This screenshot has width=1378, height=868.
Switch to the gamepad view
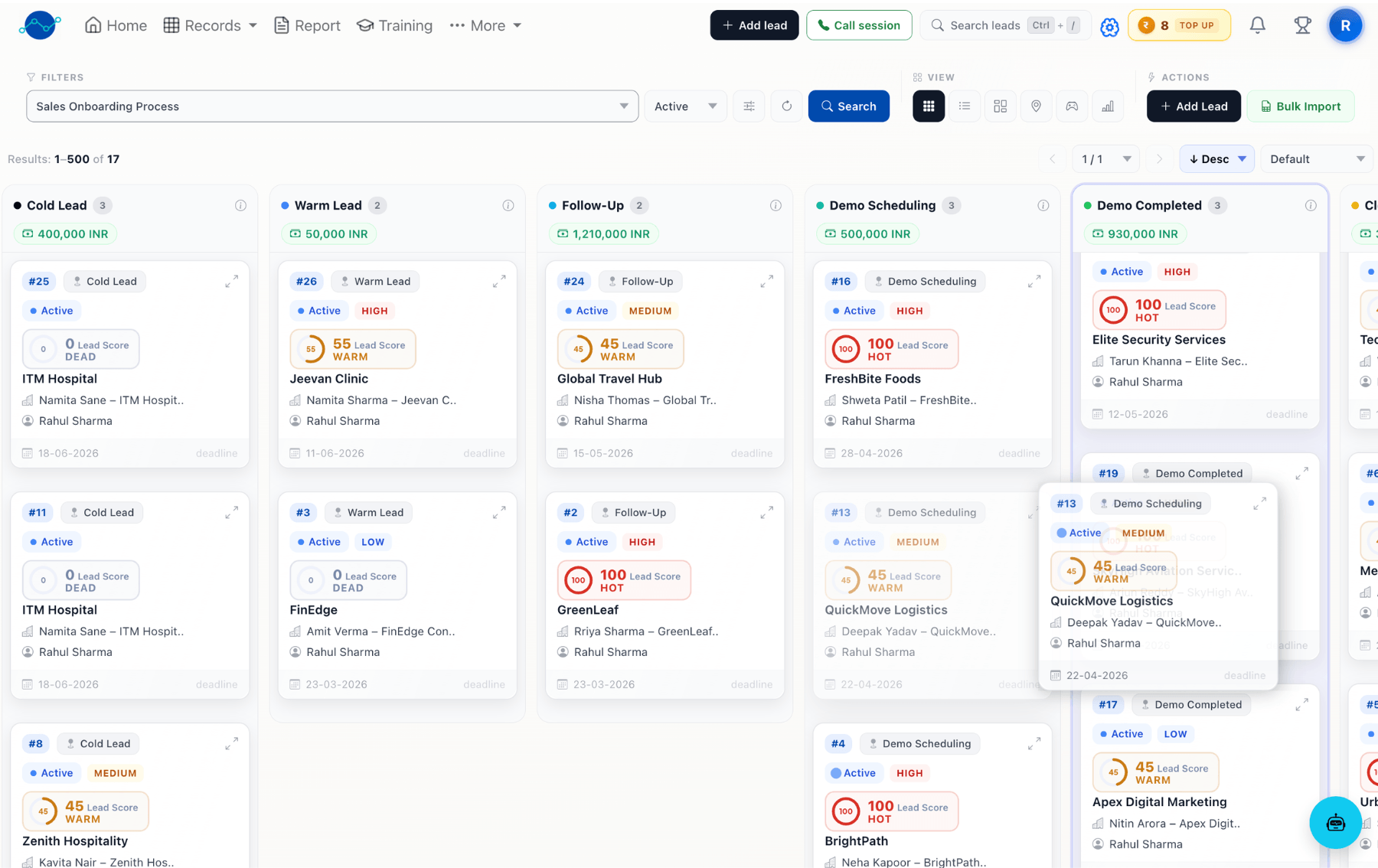coord(1072,106)
